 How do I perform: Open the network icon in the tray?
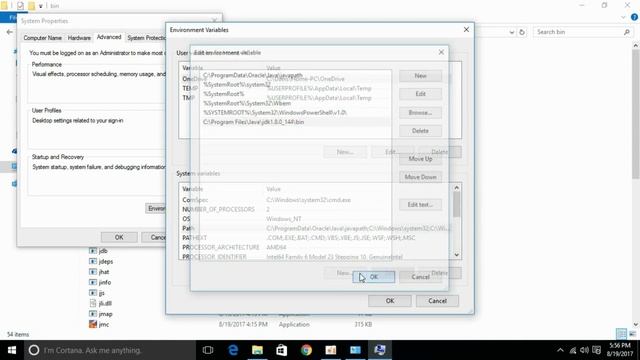pos(573,350)
